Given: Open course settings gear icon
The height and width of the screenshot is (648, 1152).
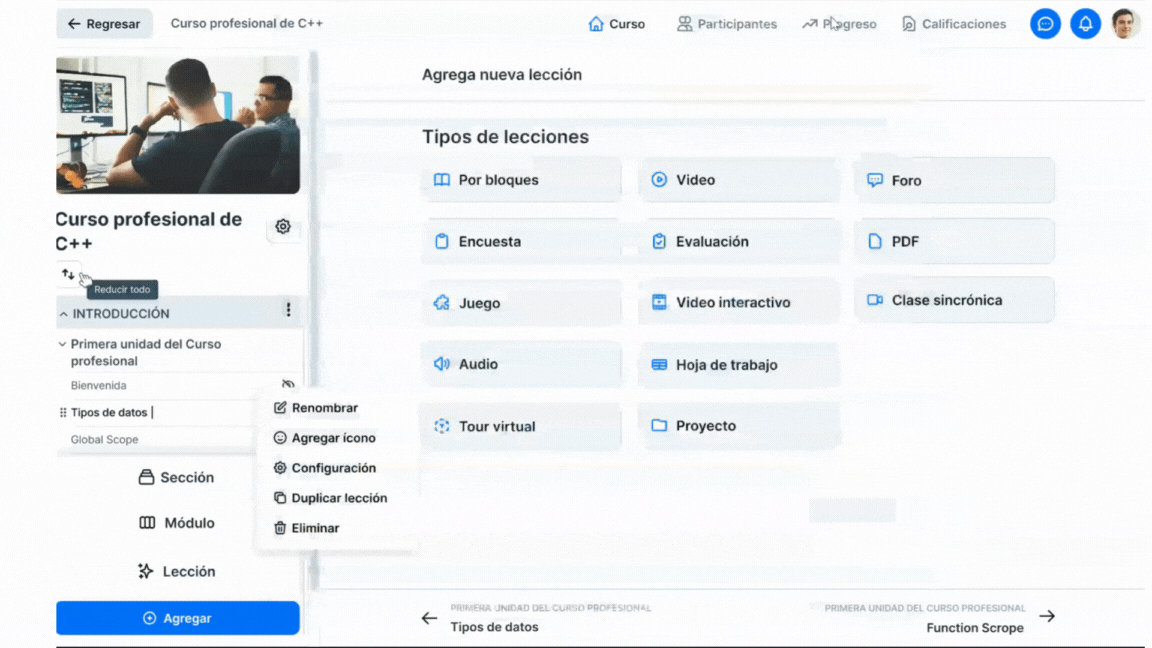Looking at the screenshot, I should tap(283, 226).
